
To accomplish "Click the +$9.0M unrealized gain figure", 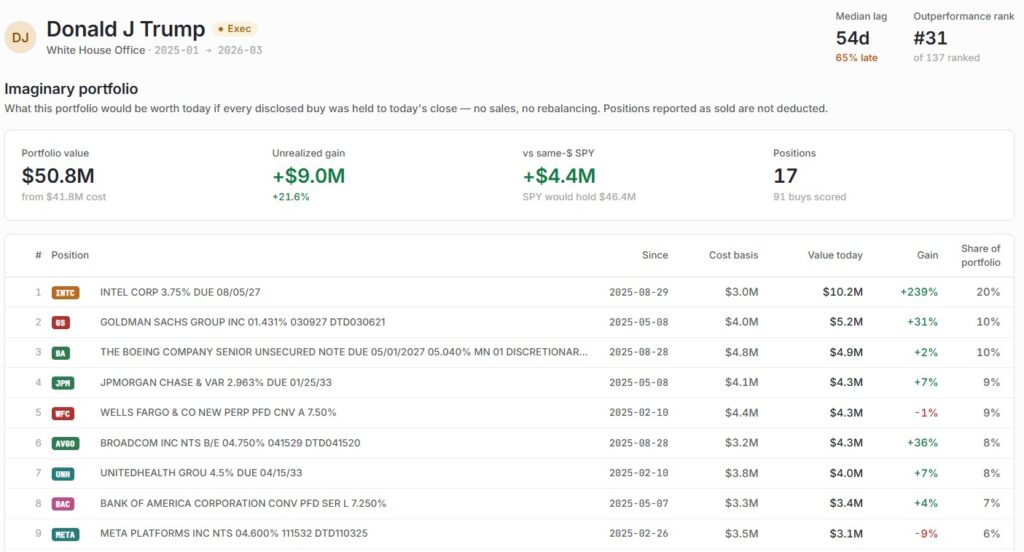I will tap(308, 176).
